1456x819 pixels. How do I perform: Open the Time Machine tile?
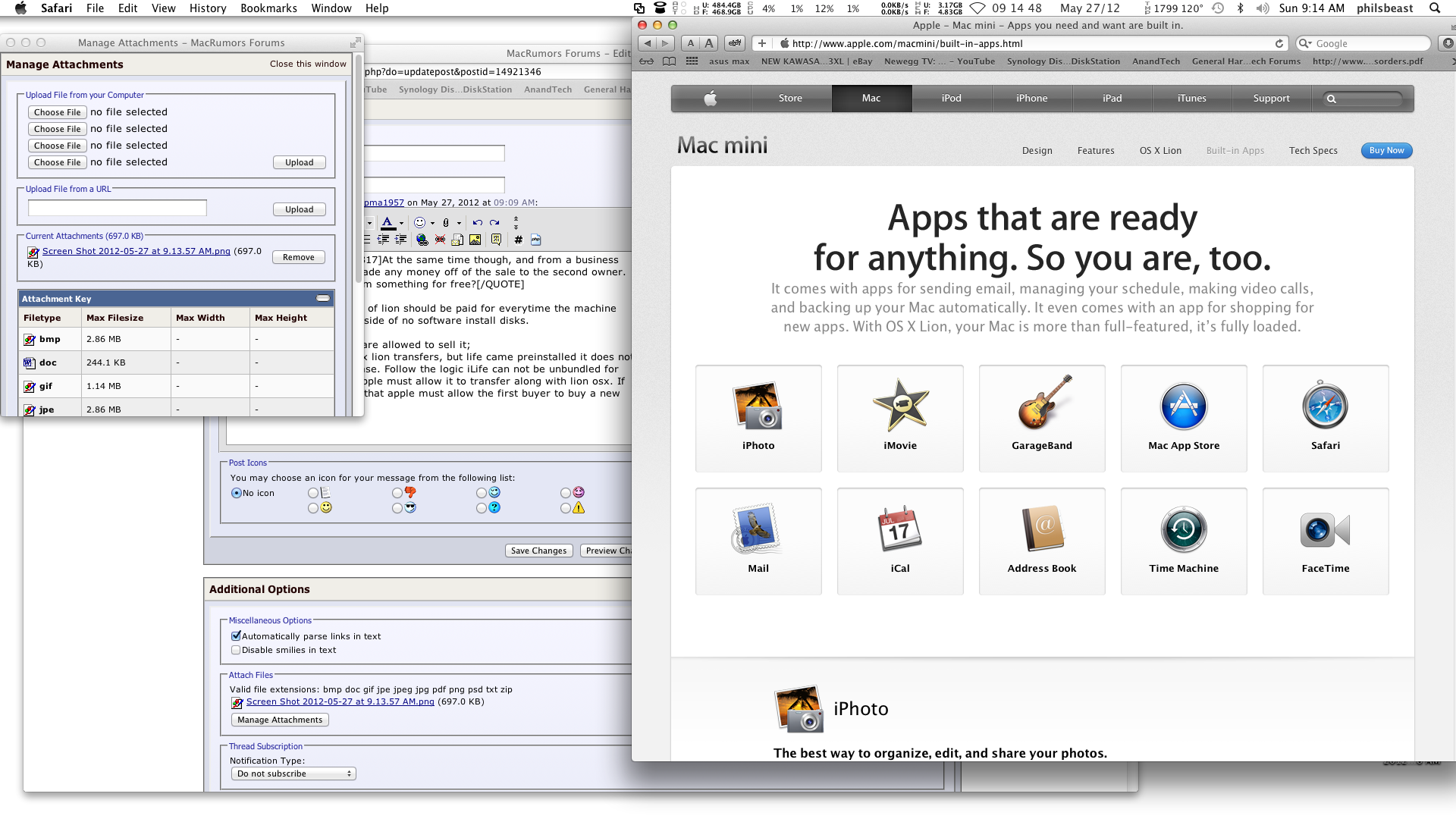click(1184, 541)
